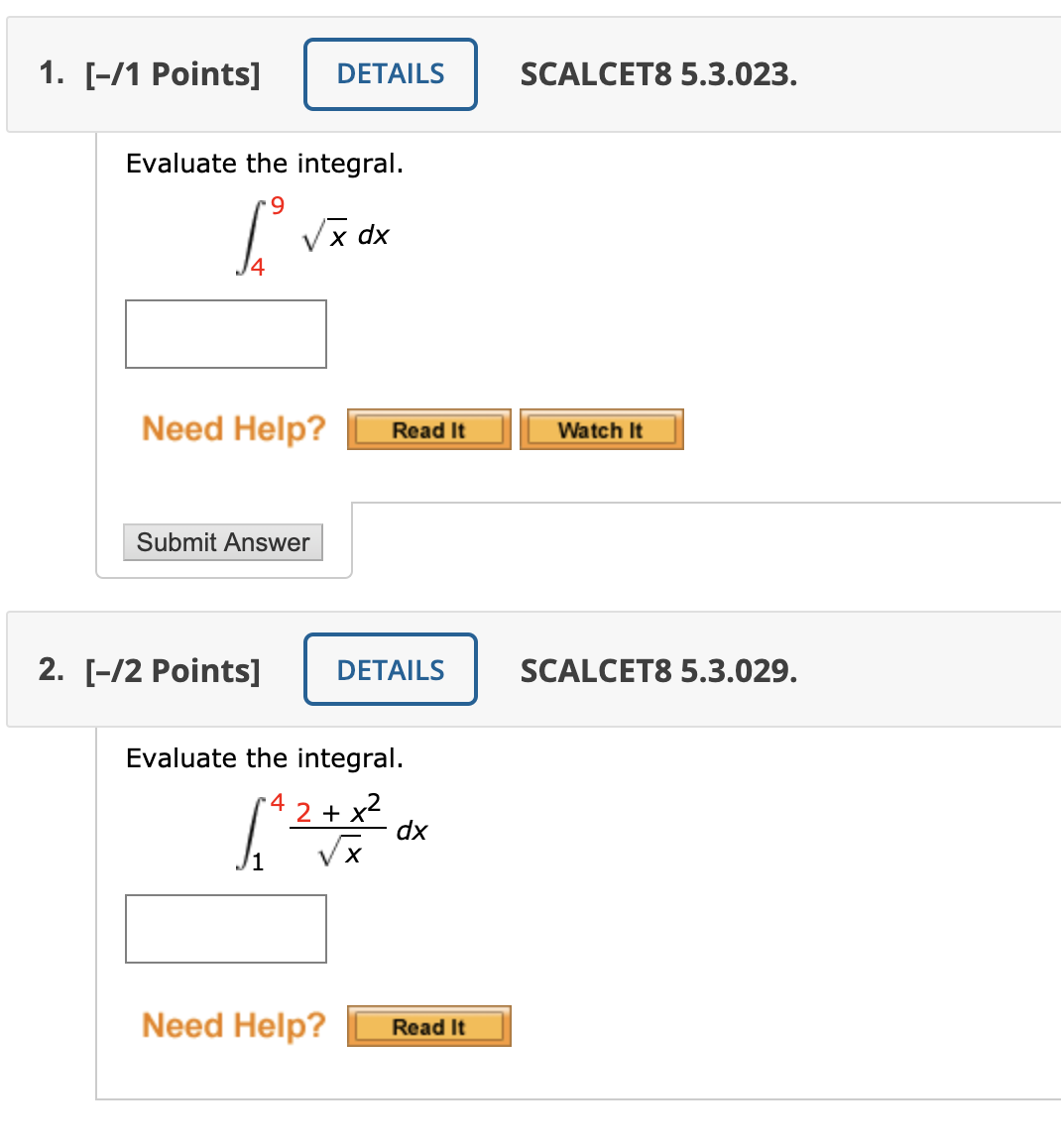Select the SCALCET8 5.3.023 problem reference
The height and width of the screenshot is (1148, 1061).
pyautogui.click(x=659, y=73)
